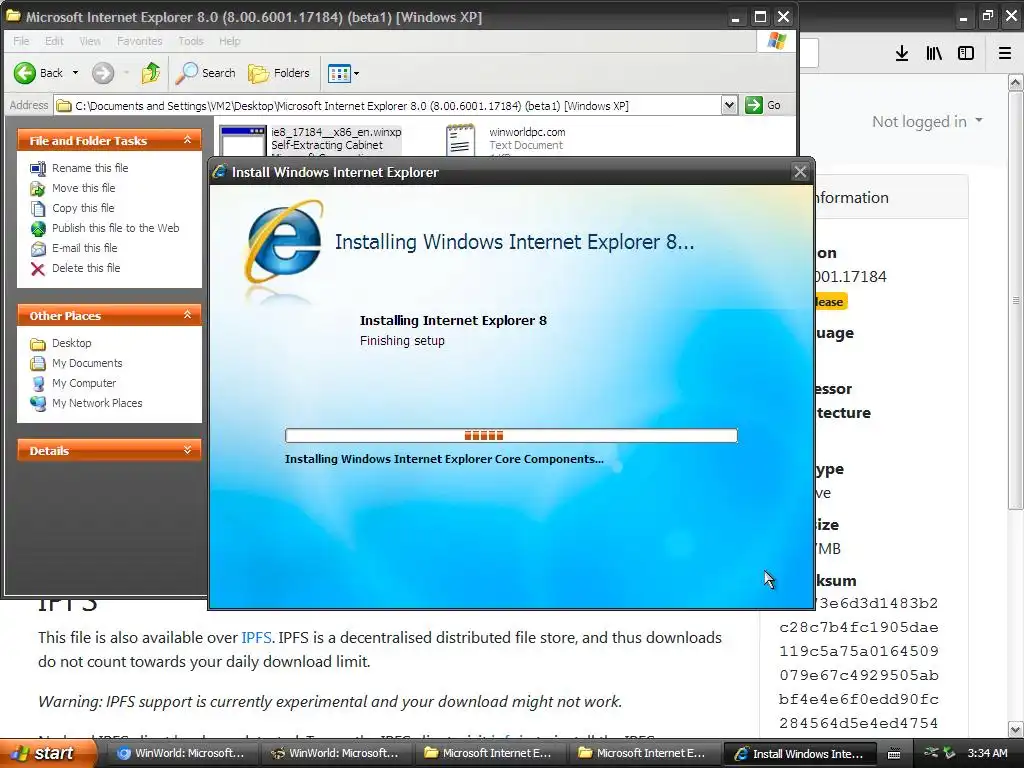This screenshot has height=768, width=1024.
Task: Click the 3:34 AM clock
Action: 987,753
